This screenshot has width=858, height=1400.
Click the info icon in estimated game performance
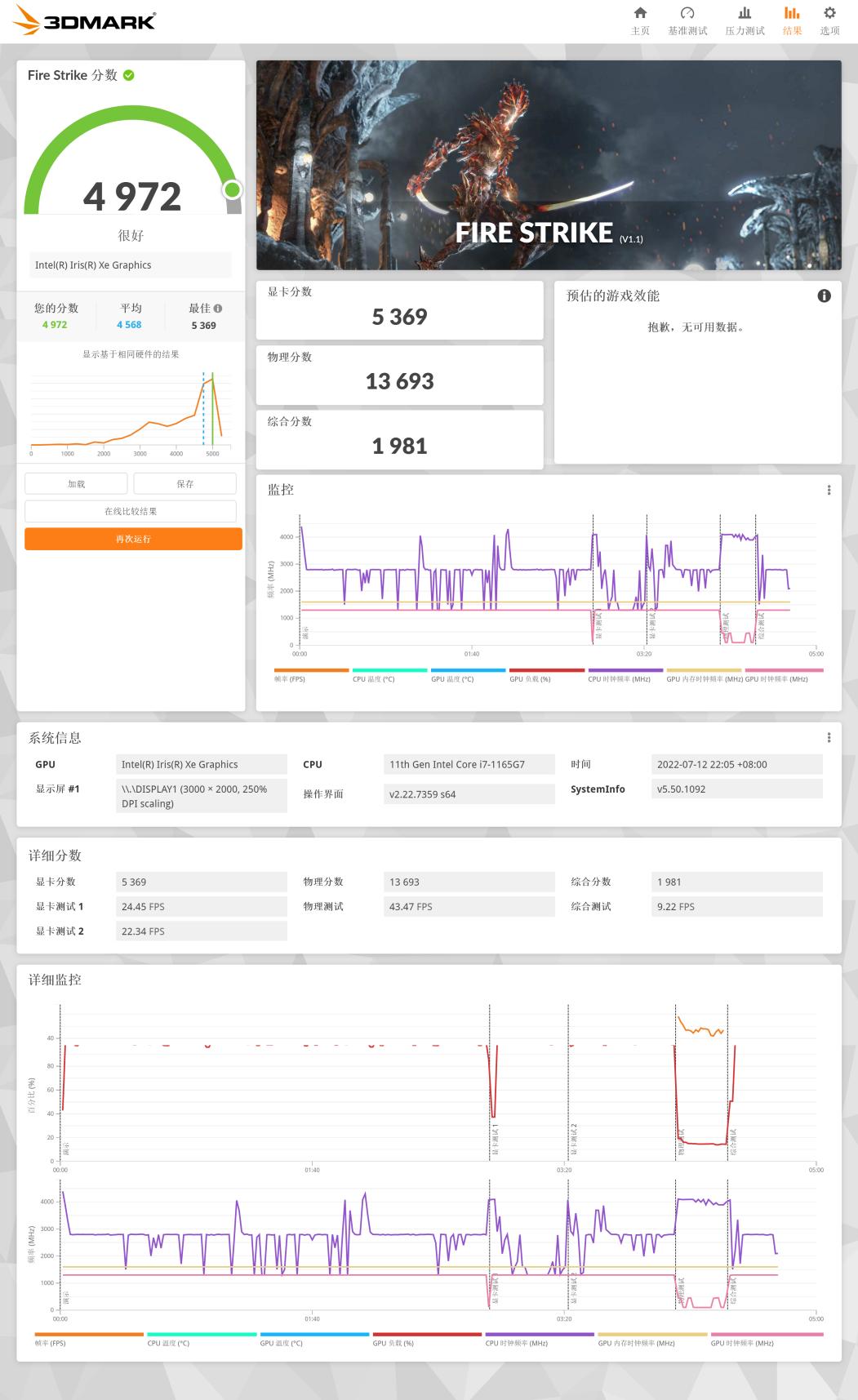pos(824,296)
